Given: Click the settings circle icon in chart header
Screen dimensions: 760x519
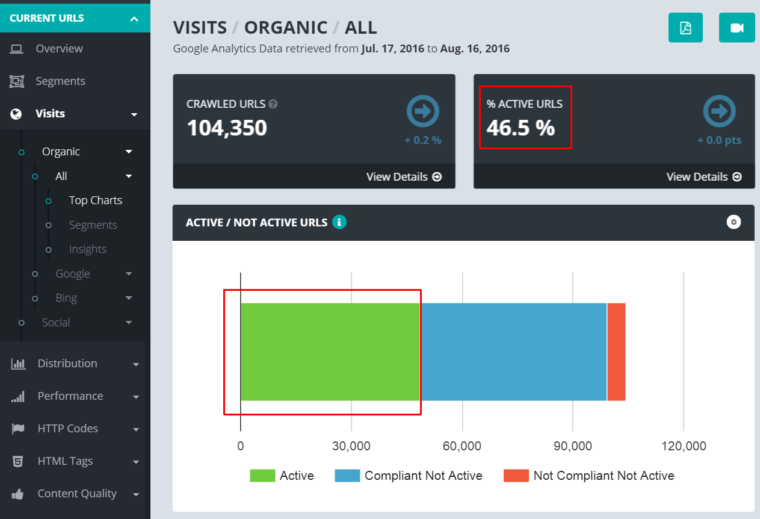Looking at the screenshot, I should point(733,222).
